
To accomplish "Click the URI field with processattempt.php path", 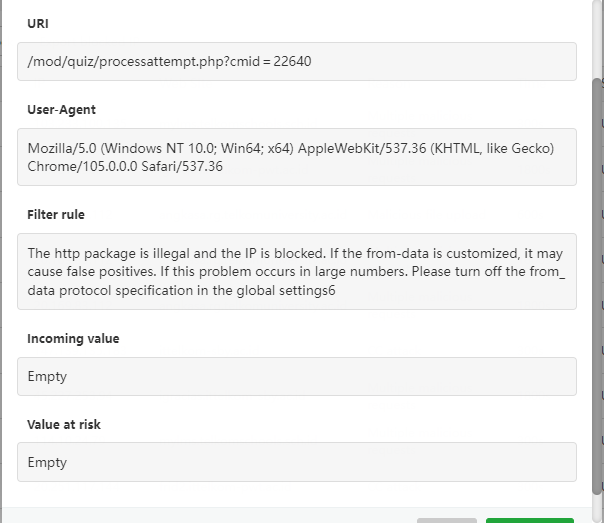I will 297,61.
